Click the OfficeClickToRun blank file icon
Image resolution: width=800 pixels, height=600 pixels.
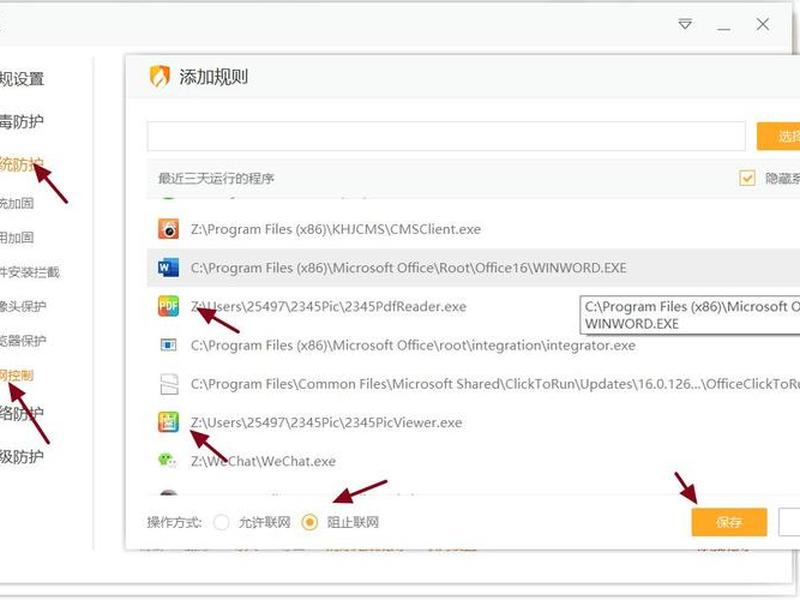pyautogui.click(x=169, y=384)
